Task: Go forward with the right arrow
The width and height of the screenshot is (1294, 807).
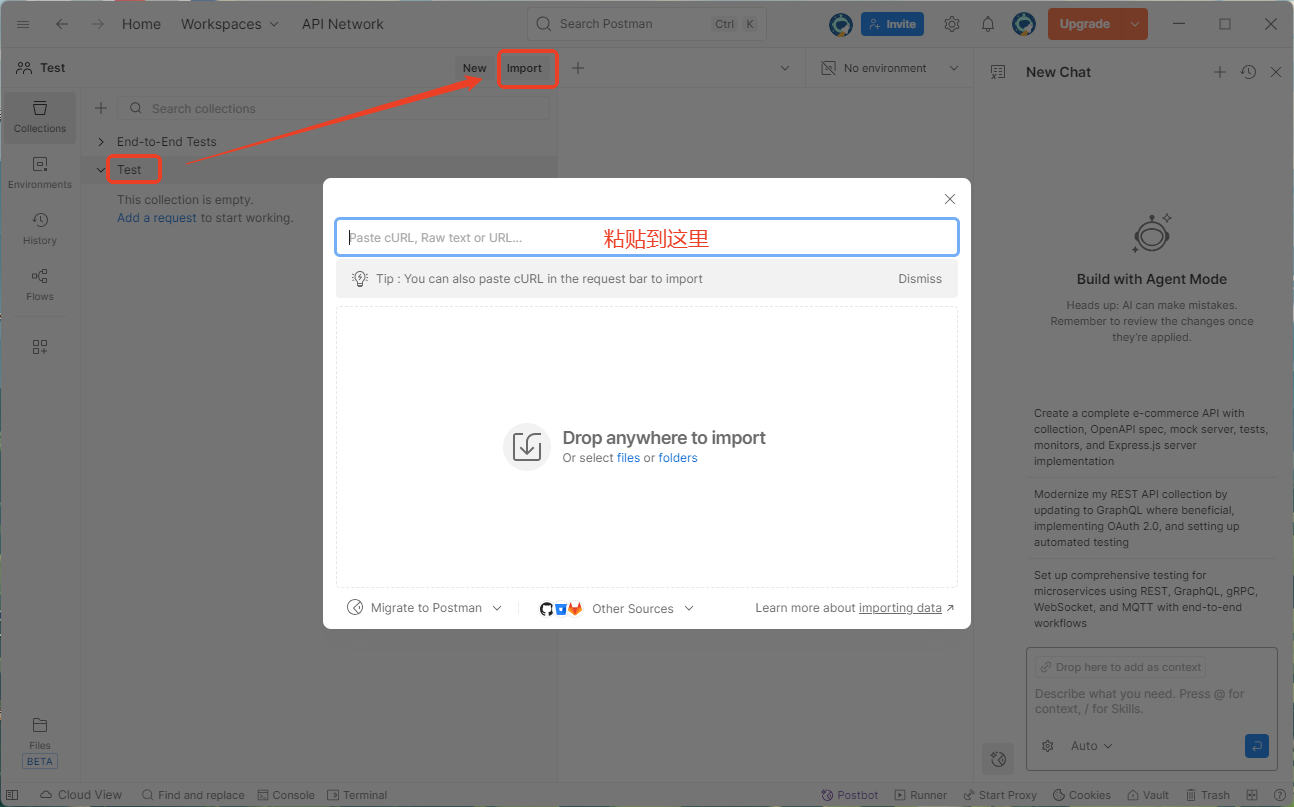Action: (x=97, y=24)
